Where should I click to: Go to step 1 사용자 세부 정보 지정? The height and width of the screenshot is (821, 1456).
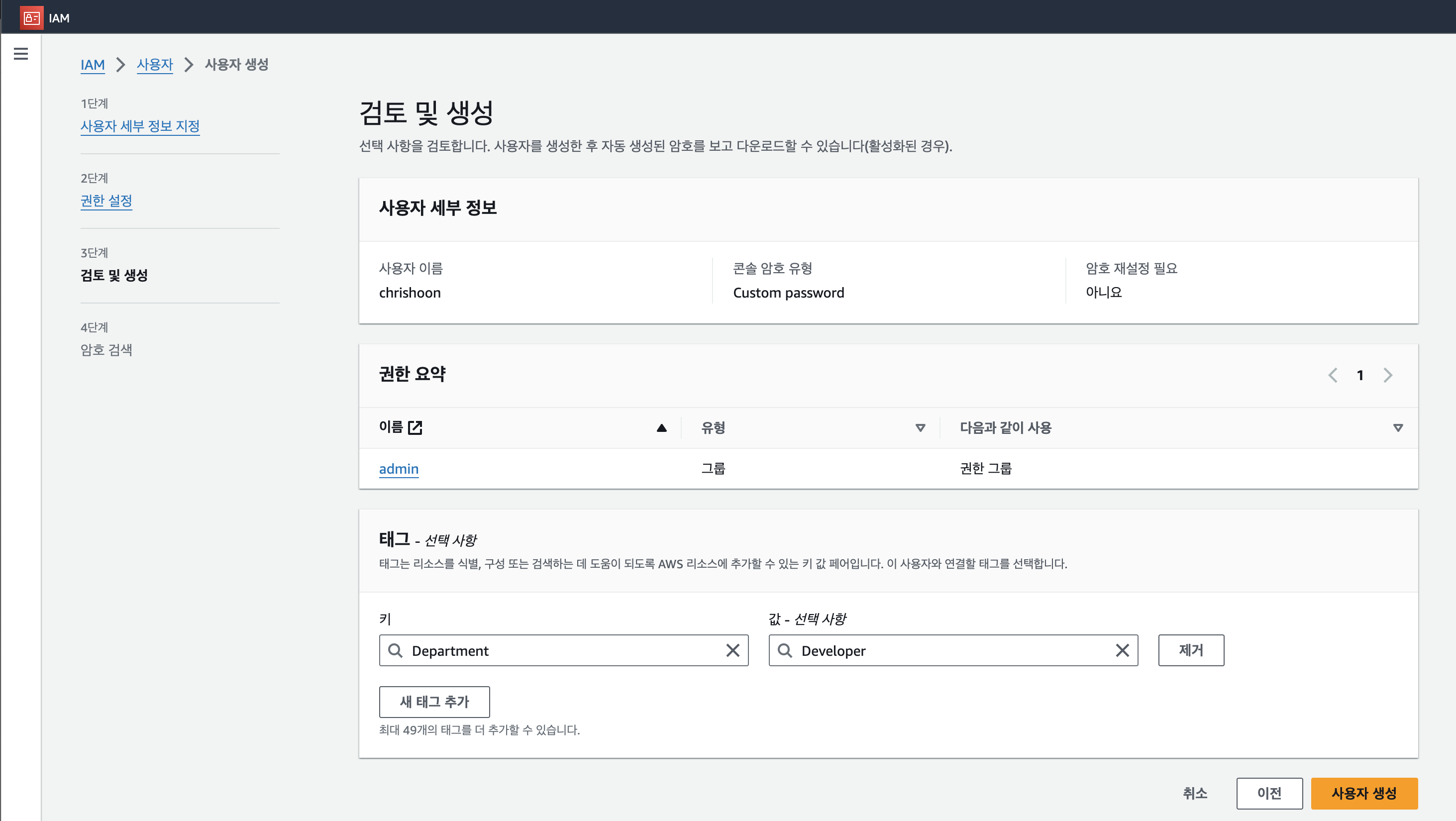(x=140, y=126)
